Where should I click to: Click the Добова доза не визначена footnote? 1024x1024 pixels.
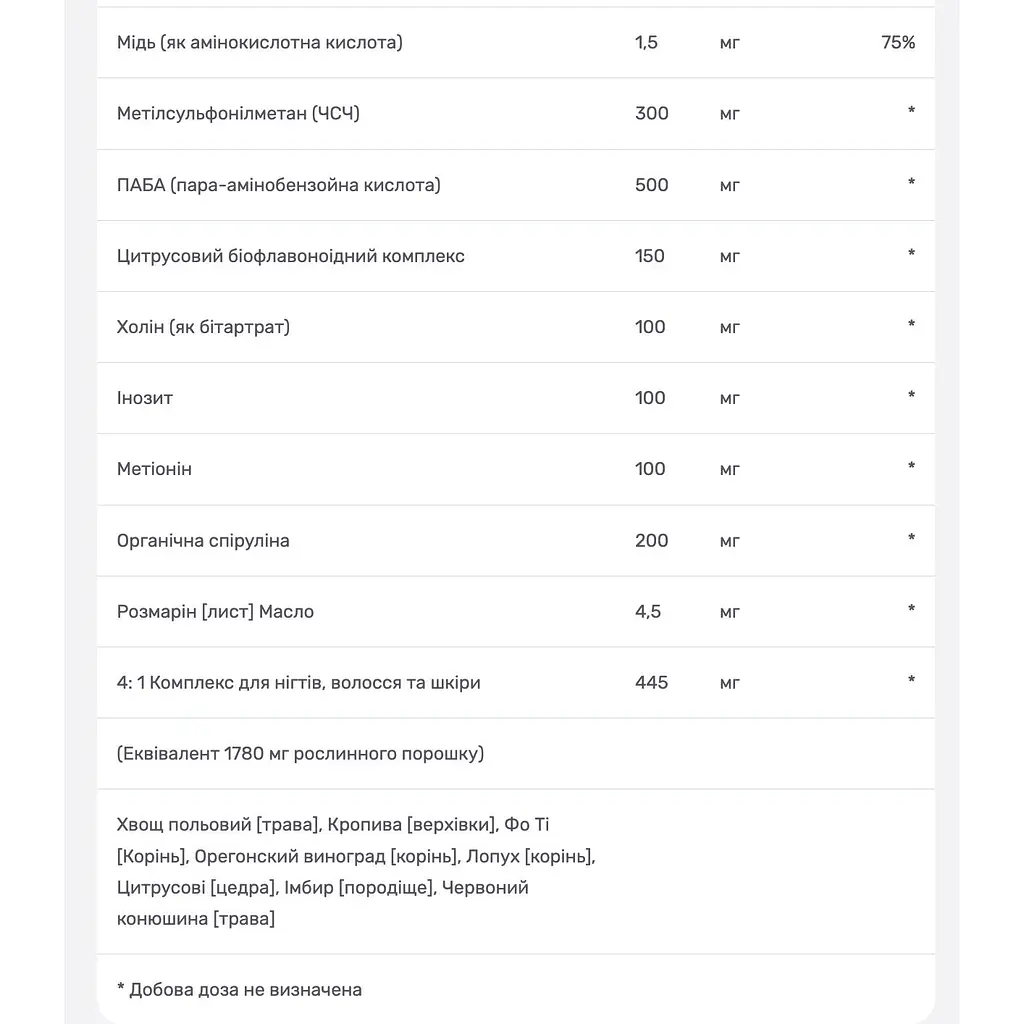point(239,989)
